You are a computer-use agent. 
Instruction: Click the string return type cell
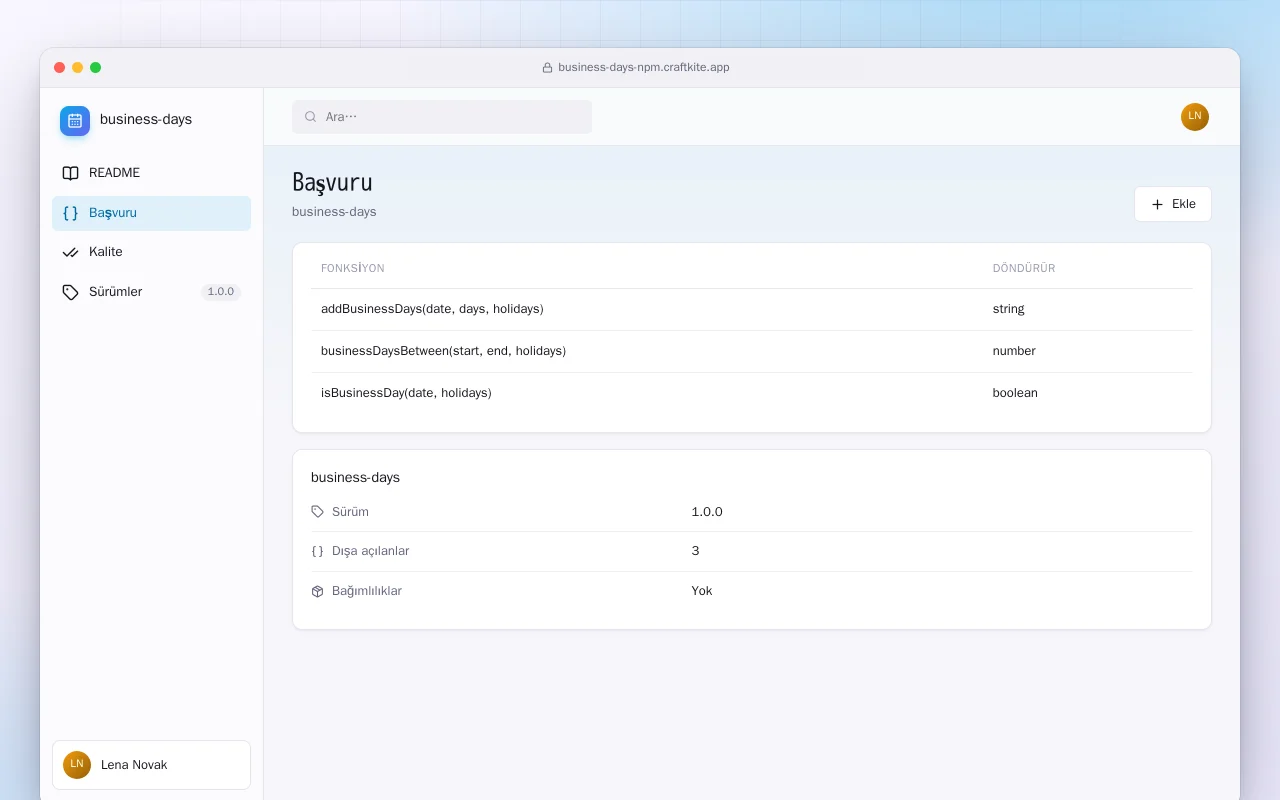pos(1008,309)
